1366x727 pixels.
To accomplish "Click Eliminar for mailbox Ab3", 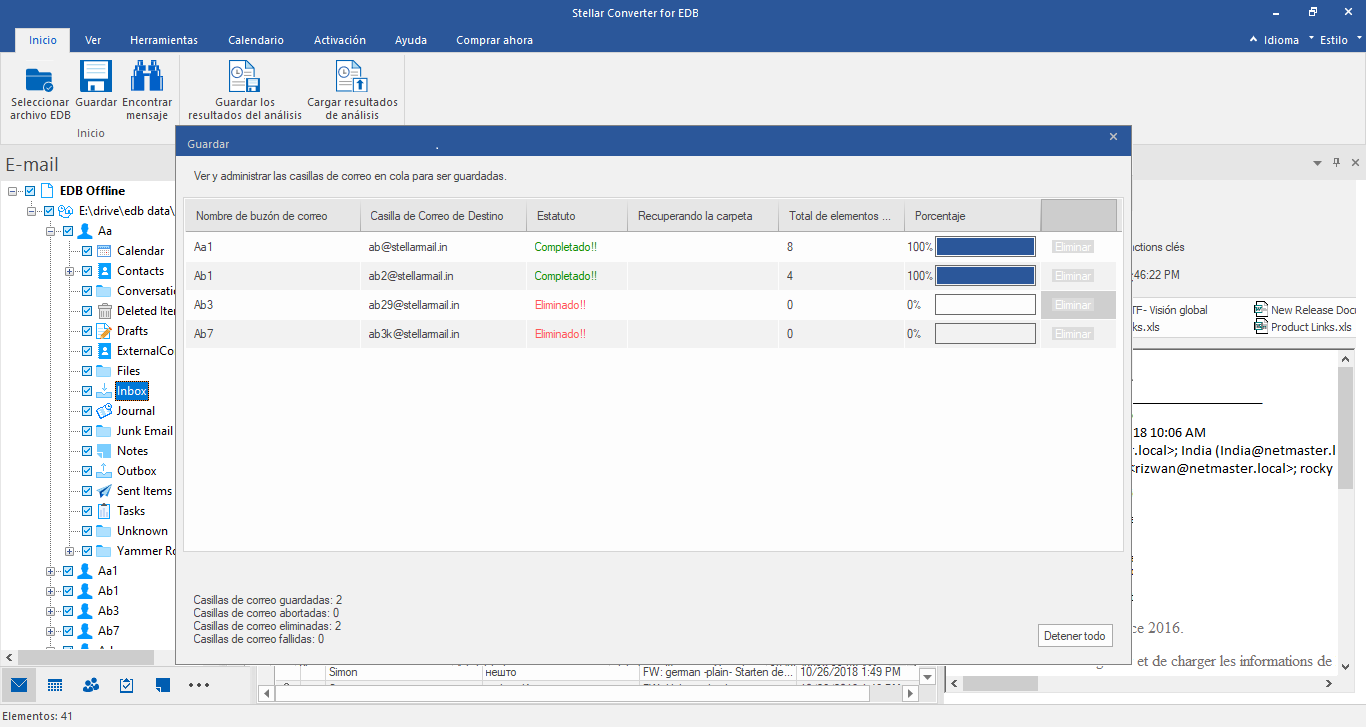I will tap(1073, 305).
